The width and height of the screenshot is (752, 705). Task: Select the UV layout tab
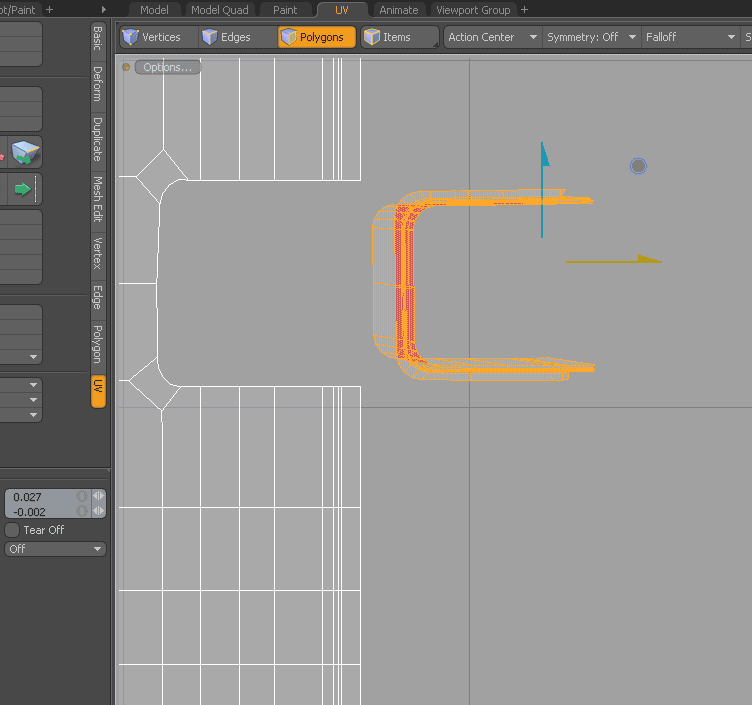click(341, 10)
